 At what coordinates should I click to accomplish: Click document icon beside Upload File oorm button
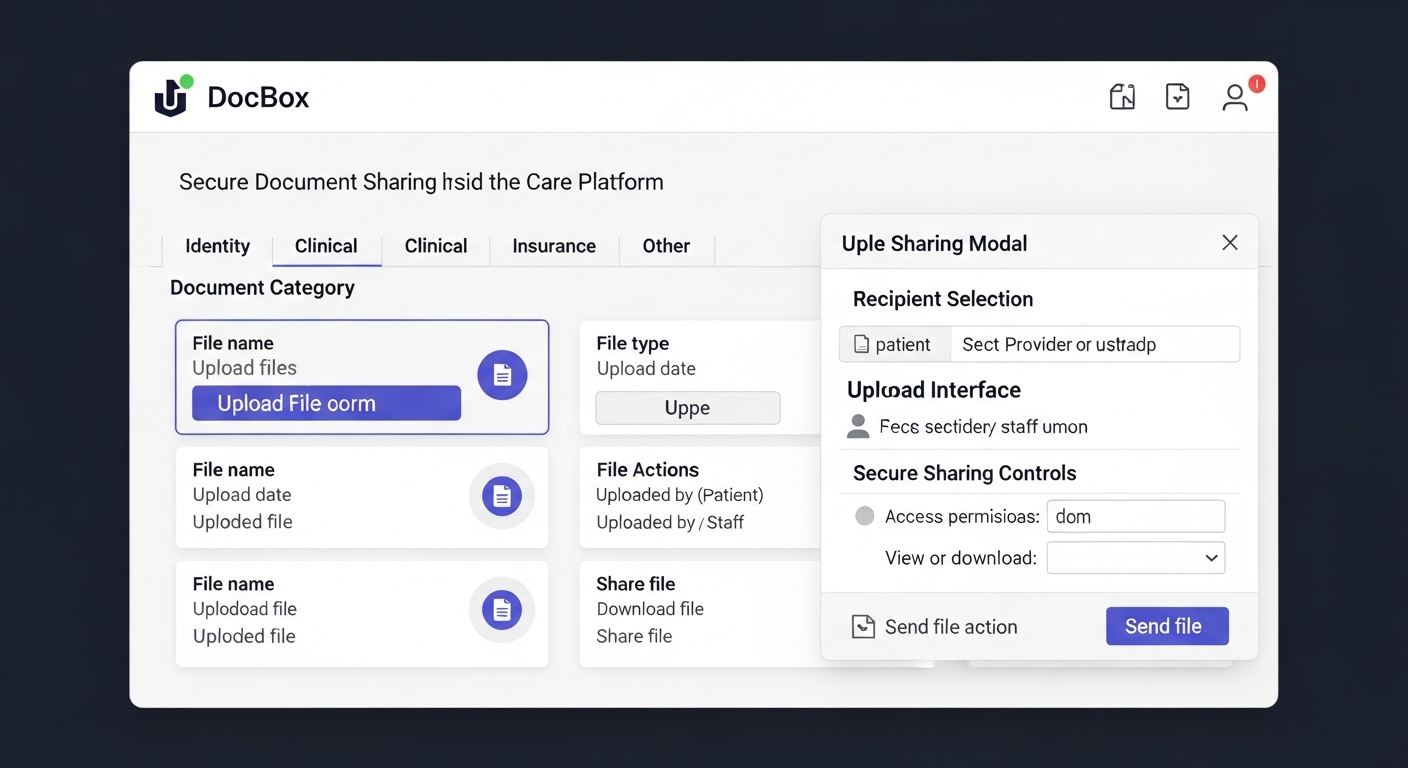click(502, 375)
